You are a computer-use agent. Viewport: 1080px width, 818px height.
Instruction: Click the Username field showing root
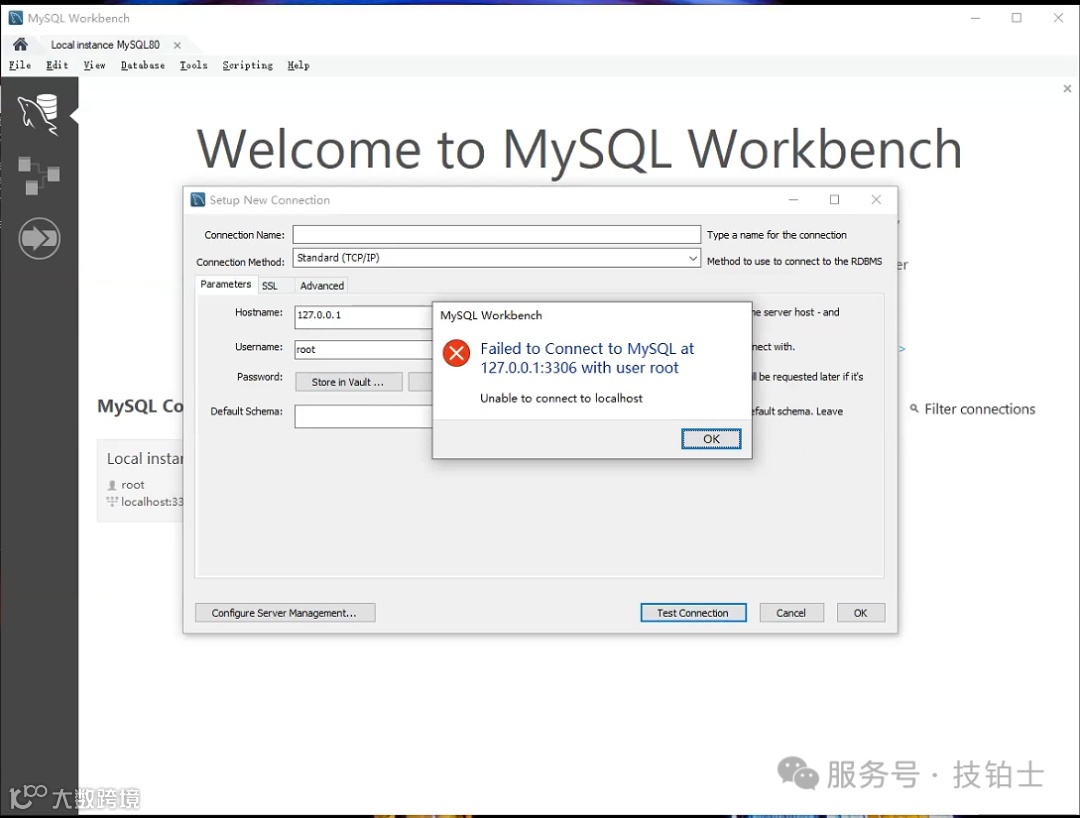(x=363, y=350)
